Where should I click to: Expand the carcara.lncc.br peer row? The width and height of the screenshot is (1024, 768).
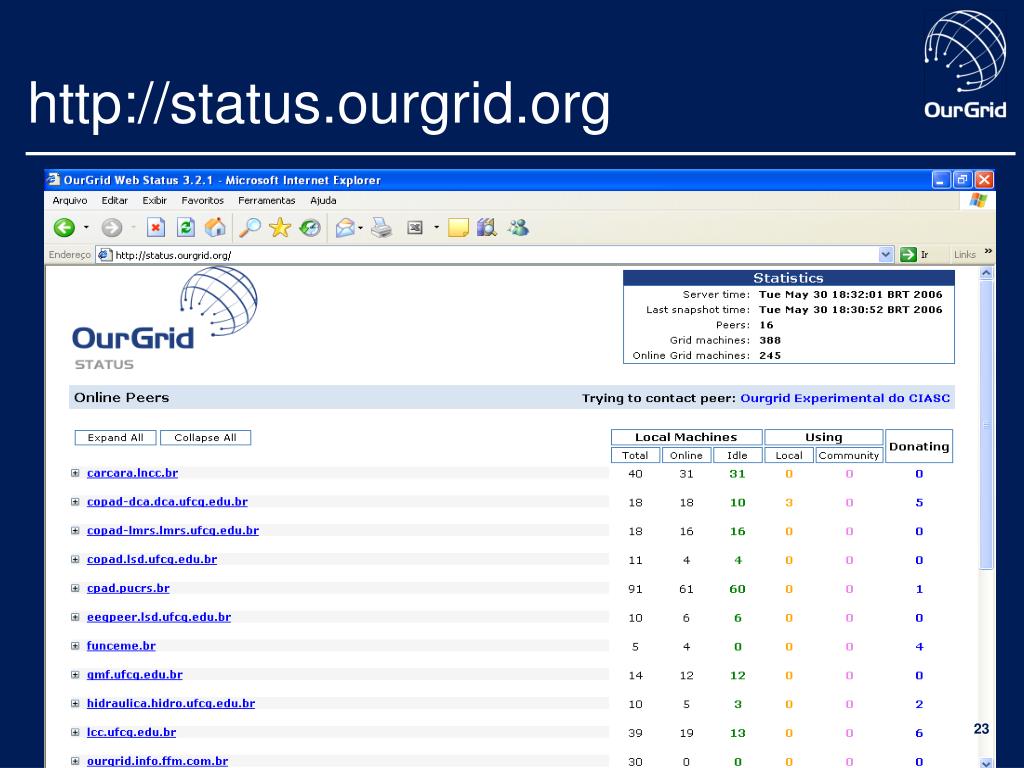[x=75, y=473]
